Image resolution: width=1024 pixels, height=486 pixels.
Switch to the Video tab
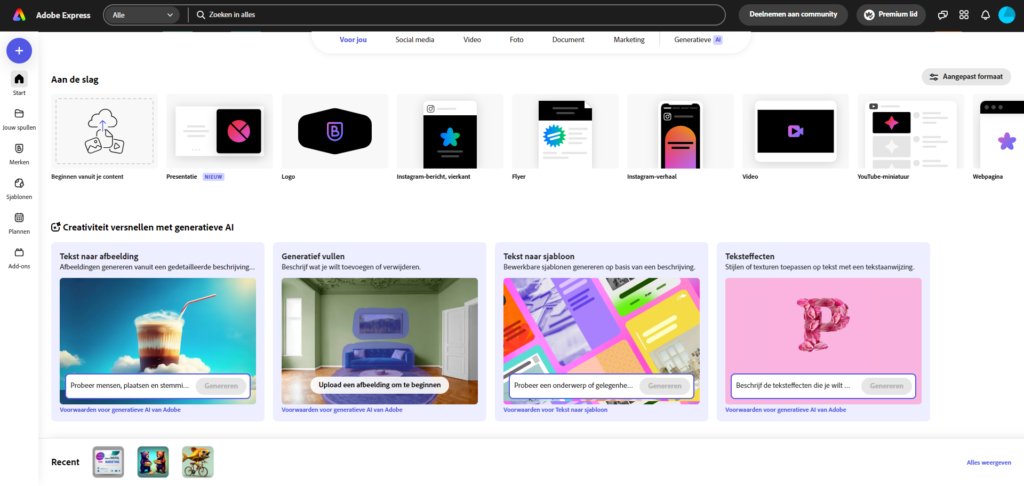pos(472,40)
